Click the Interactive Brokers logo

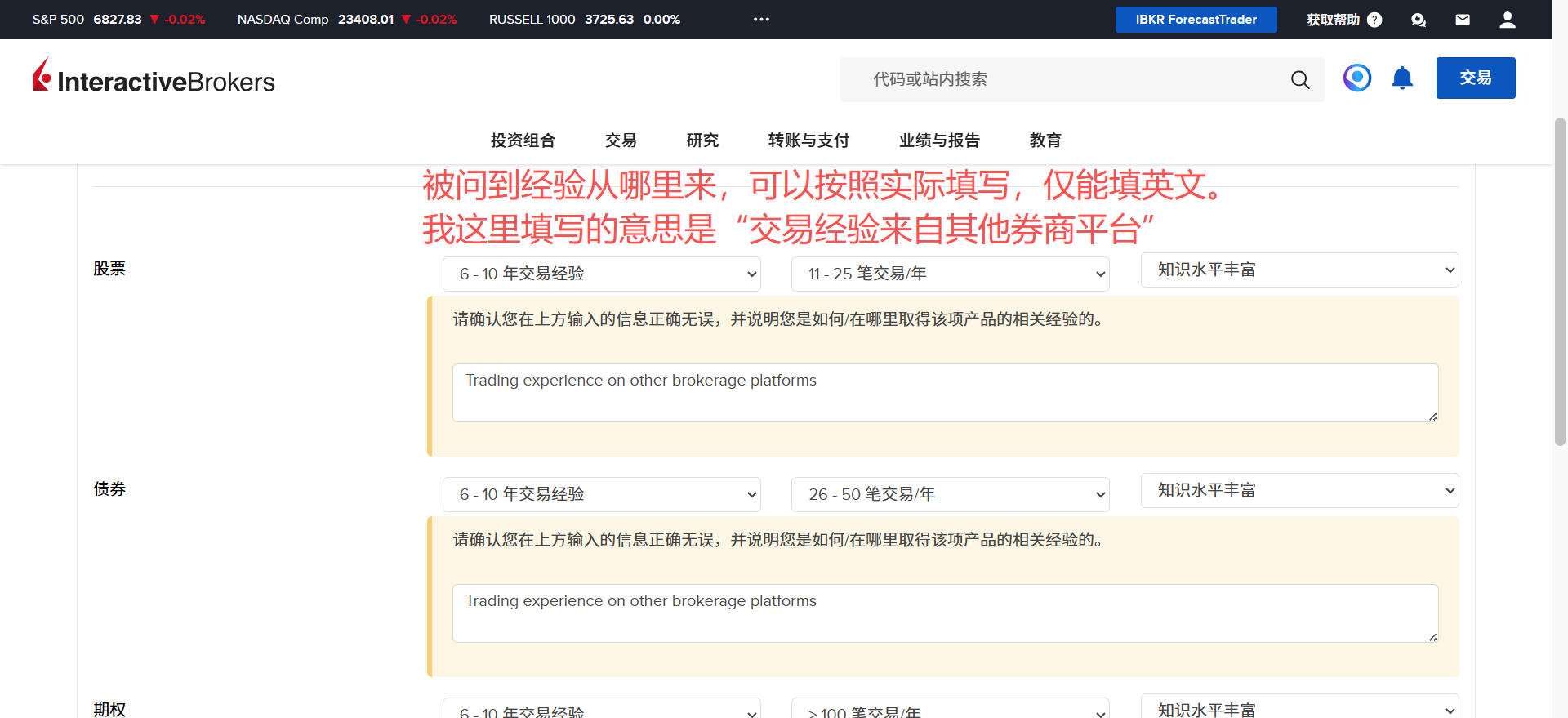[x=154, y=78]
